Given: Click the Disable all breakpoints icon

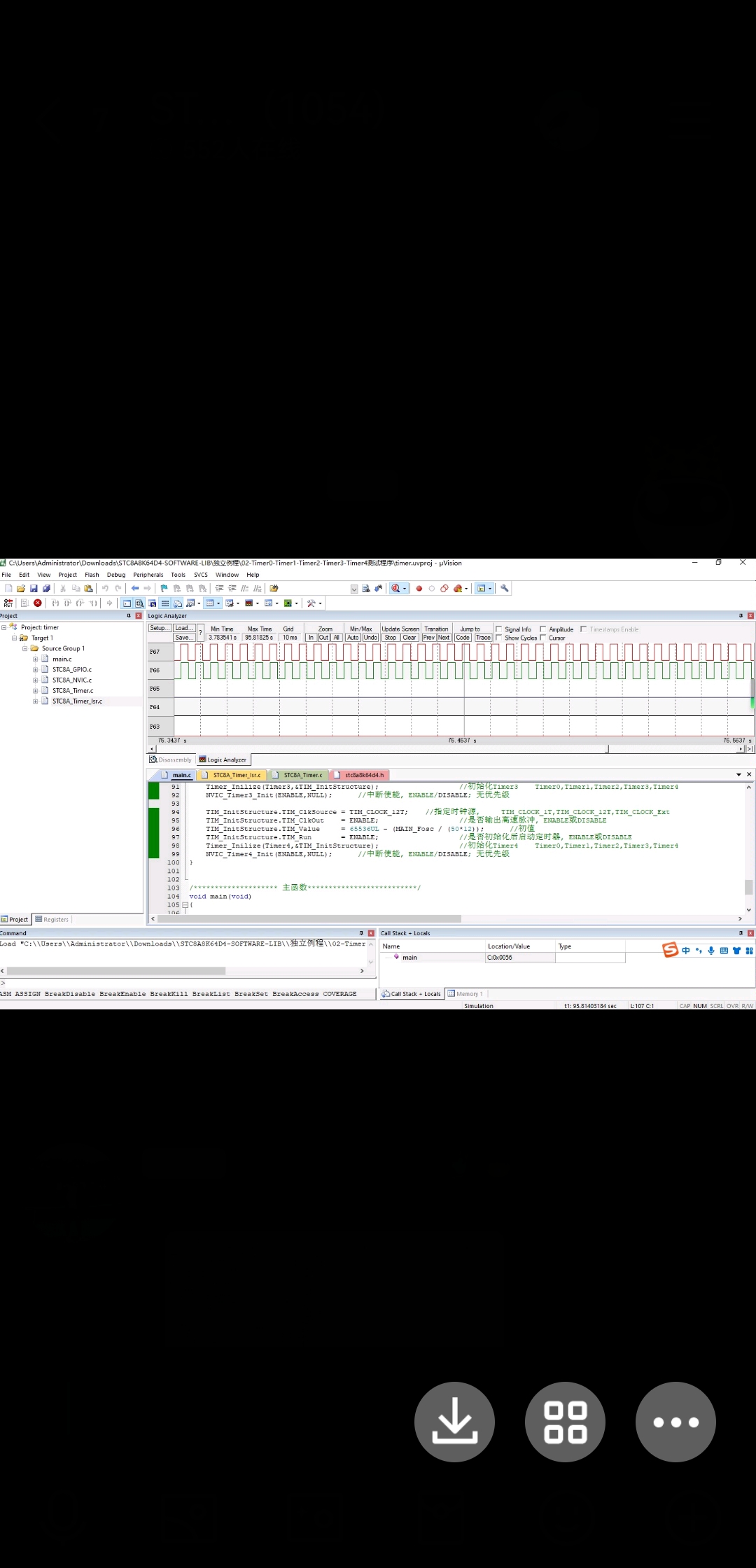Looking at the screenshot, I should pos(444,589).
